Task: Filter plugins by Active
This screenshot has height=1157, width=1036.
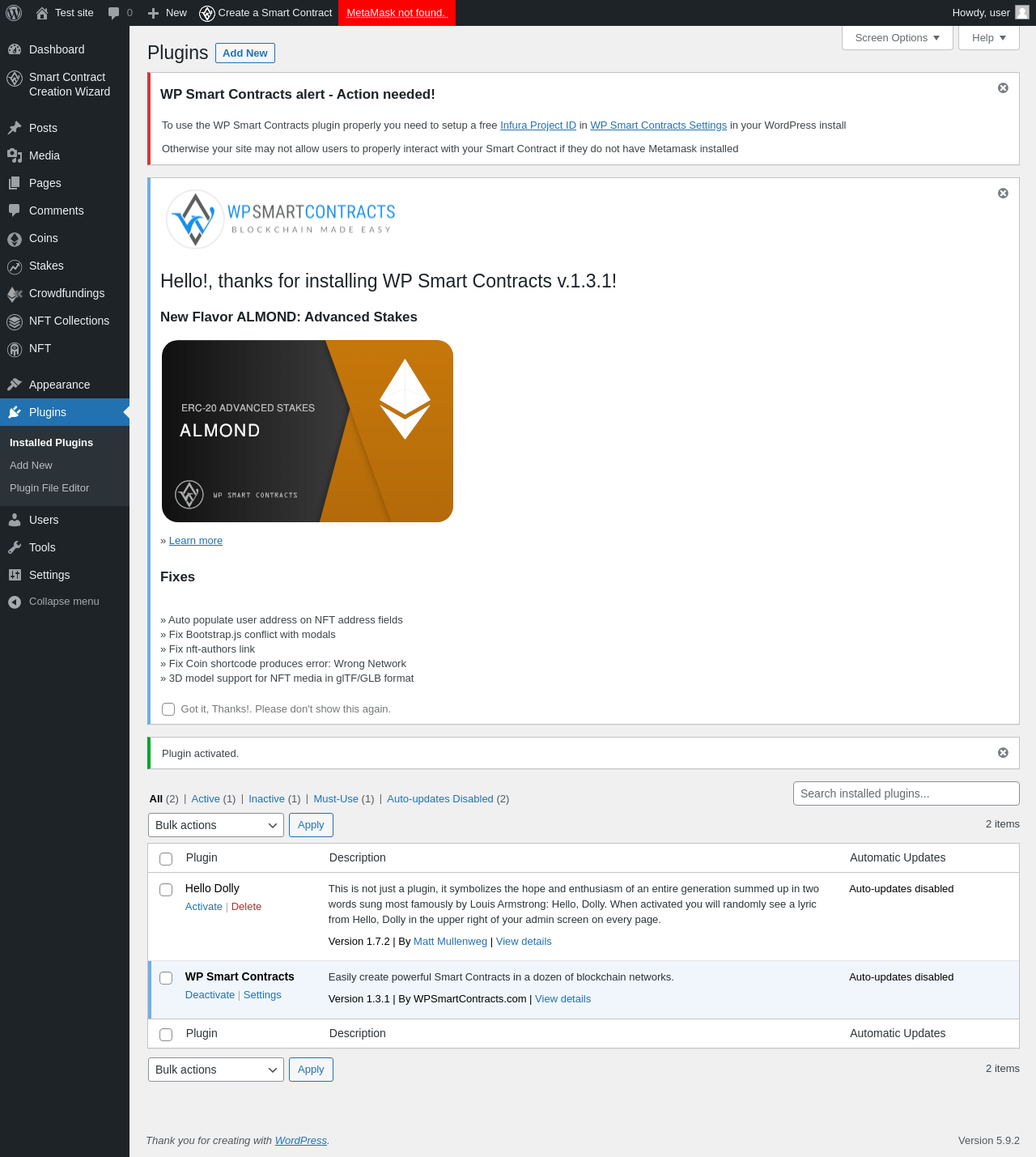Action: tap(206, 799)
